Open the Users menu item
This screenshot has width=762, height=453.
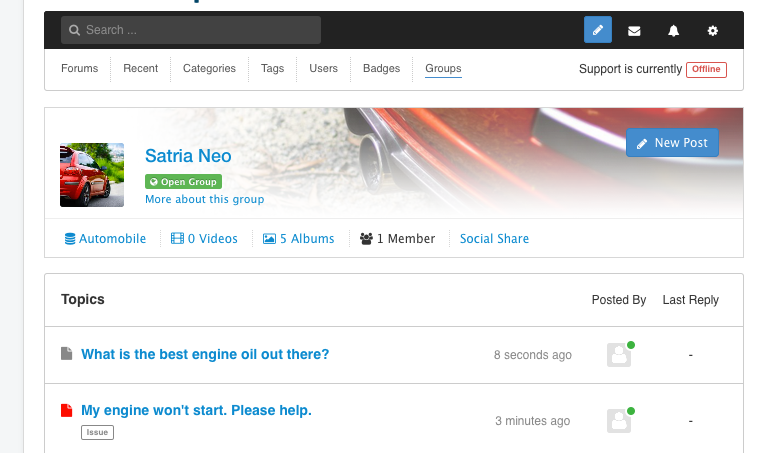(323, 69)
